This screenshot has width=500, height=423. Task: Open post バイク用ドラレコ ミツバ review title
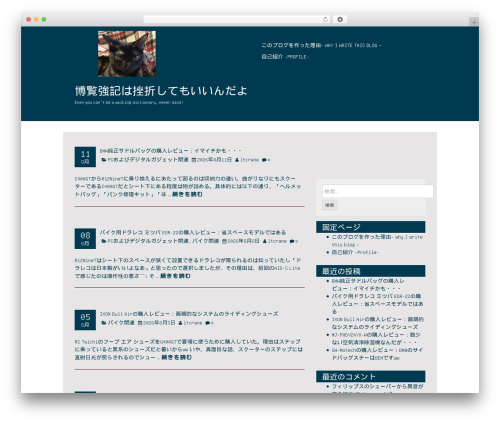coord(193,232)
